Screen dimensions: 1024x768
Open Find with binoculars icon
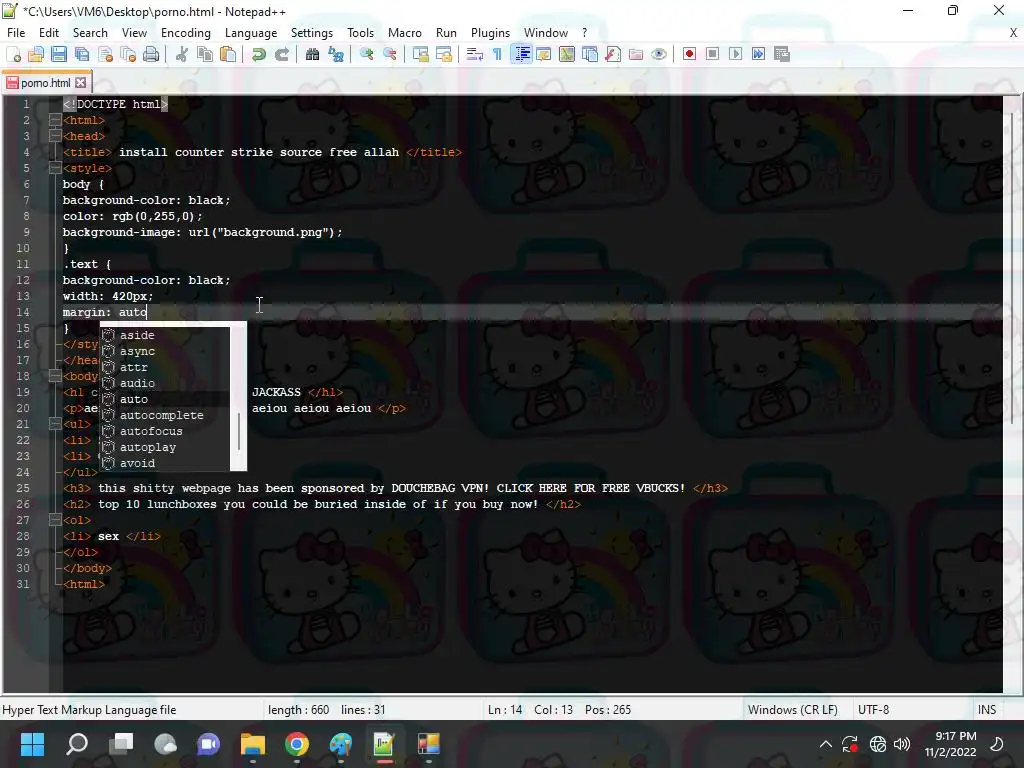312,54
